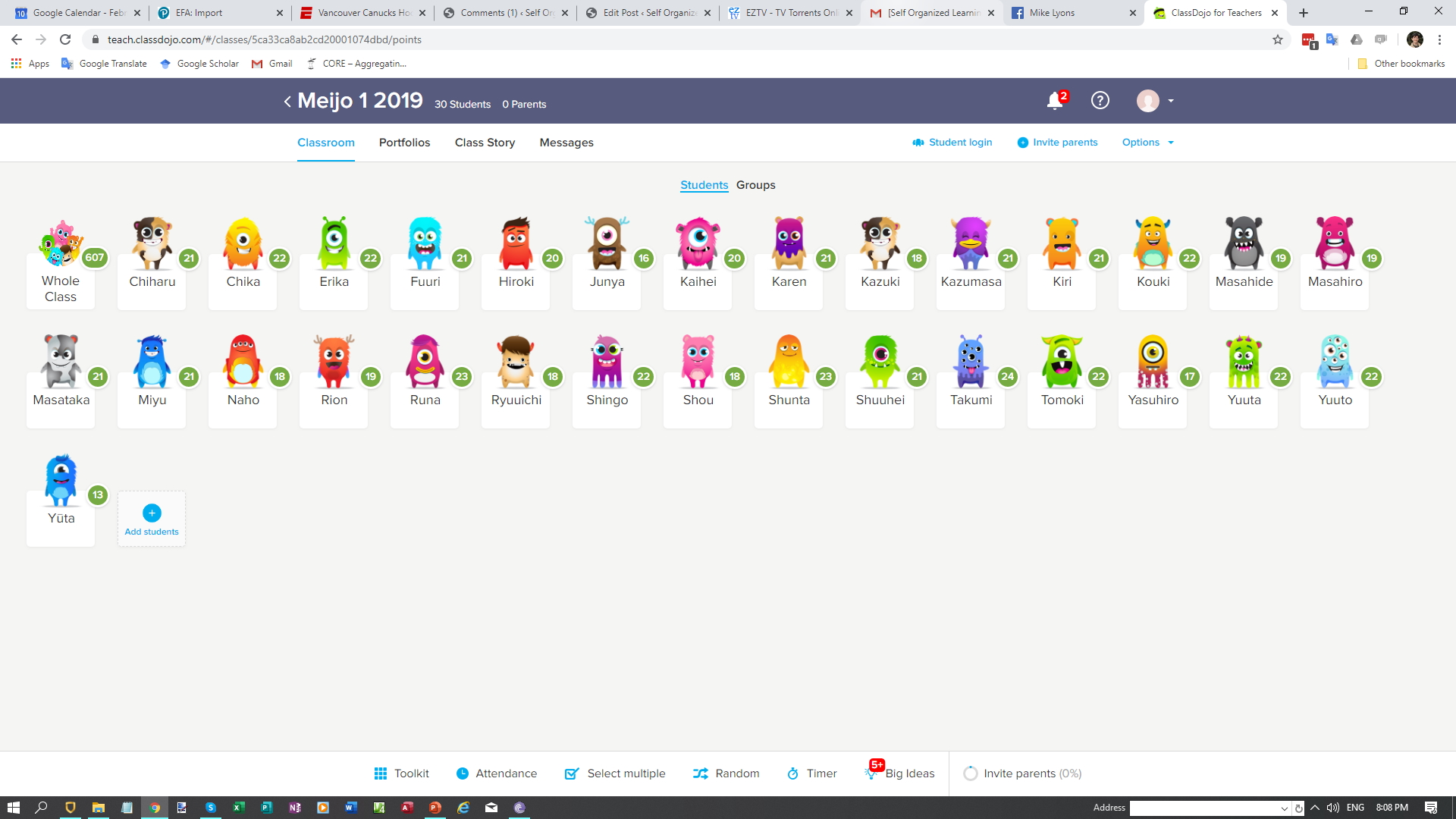Select Kazumasa's purple monster avatar
The image size is (1456, 819).
click(971, 243)
